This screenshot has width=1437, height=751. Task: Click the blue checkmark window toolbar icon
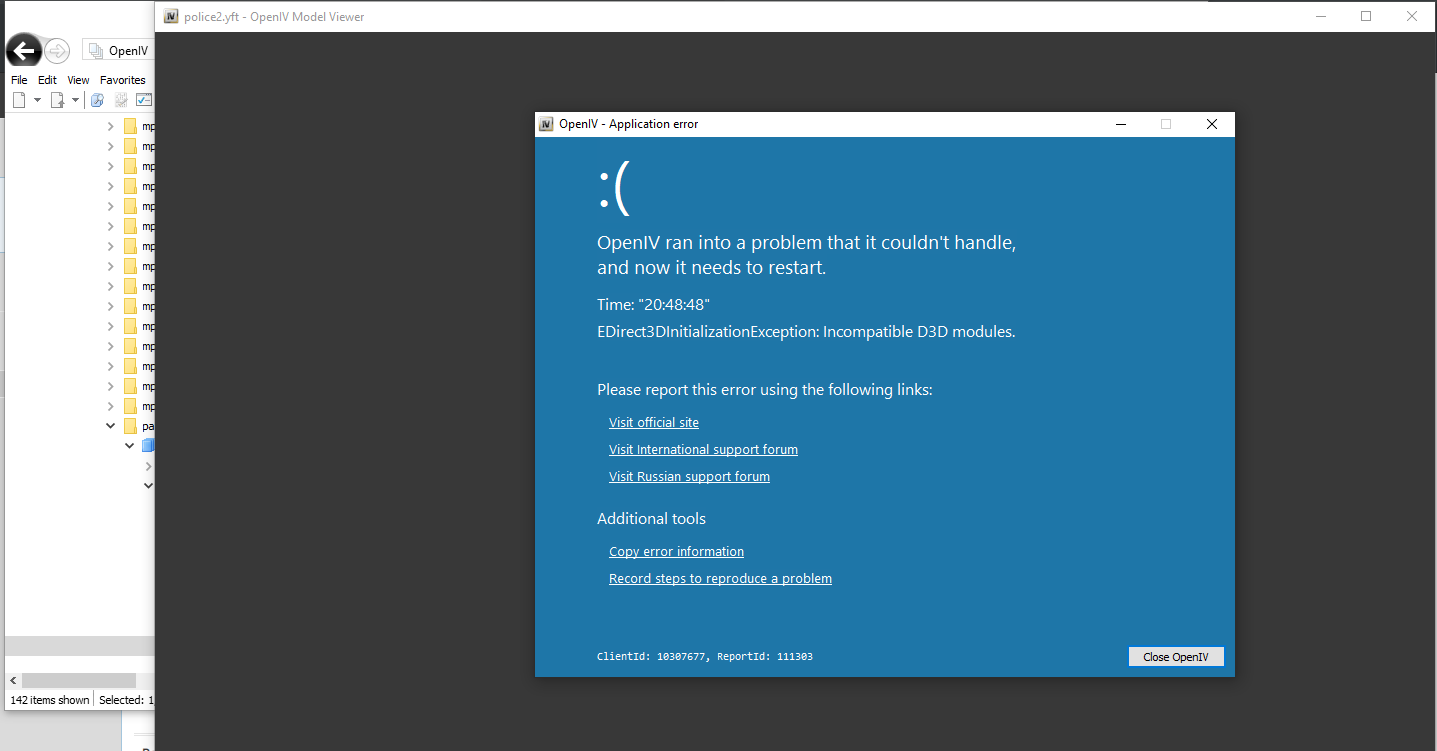click(x=144, y=100)
